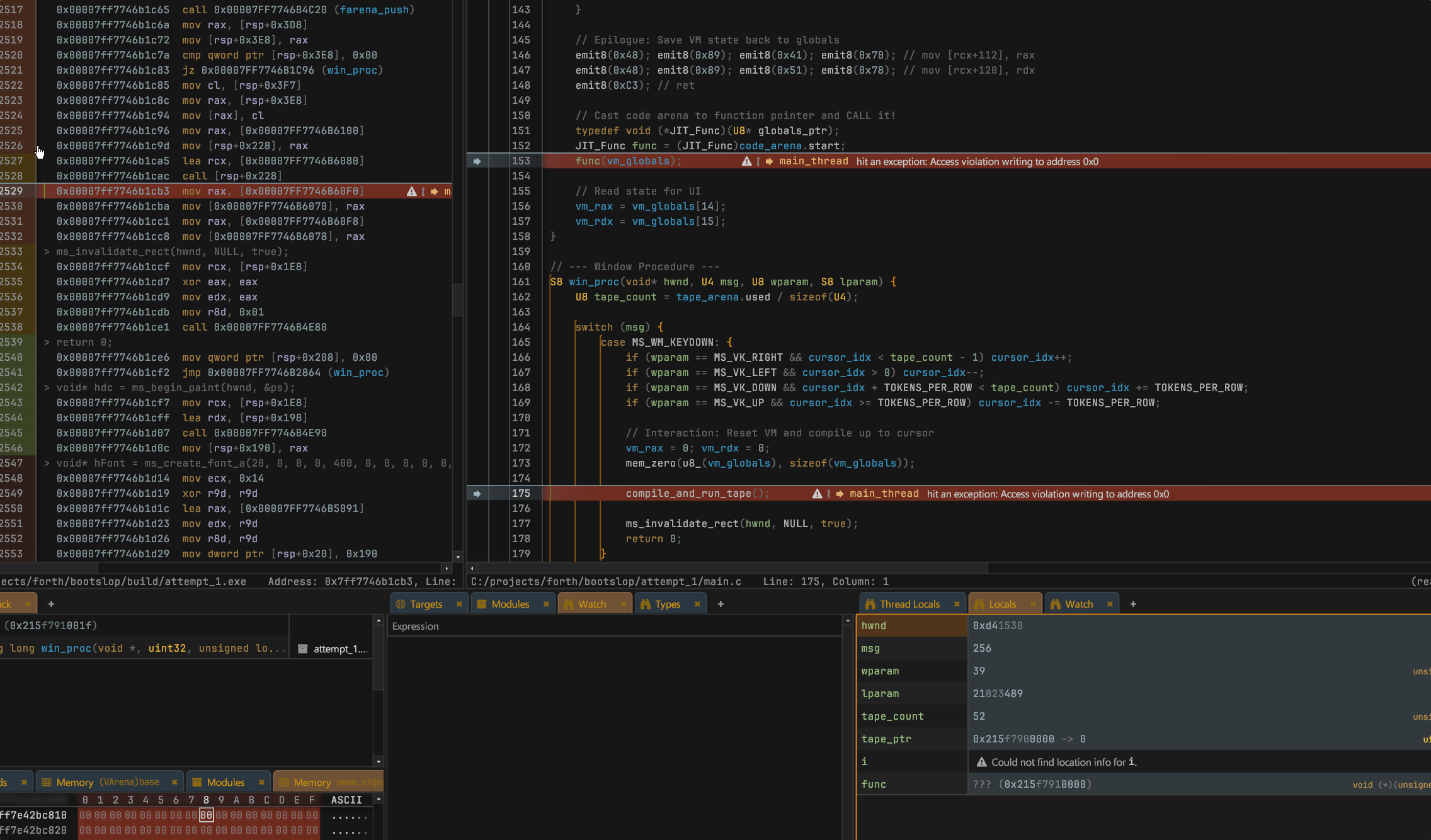Add new tab after right Watch tab

[1133, 604]
